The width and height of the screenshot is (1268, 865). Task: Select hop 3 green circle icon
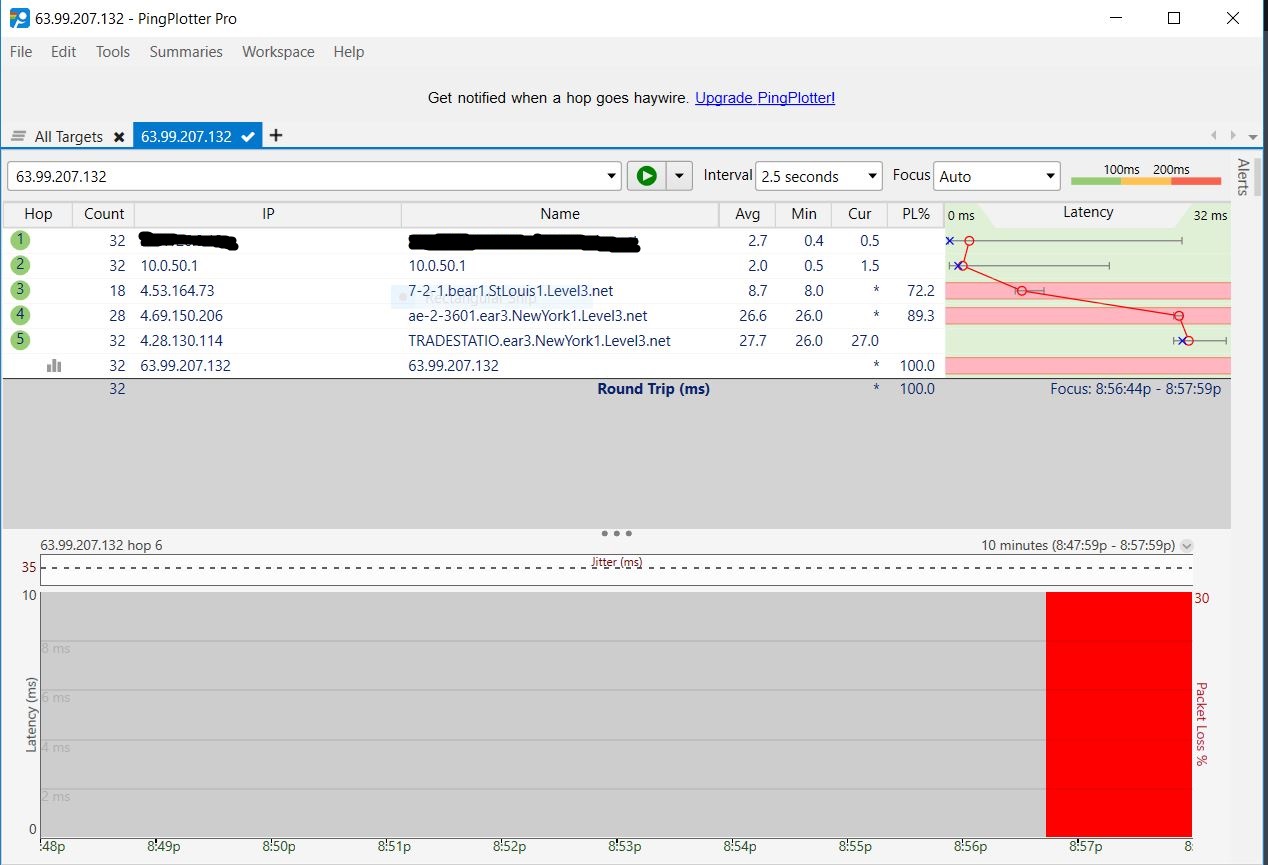pyautogui.click(x=21, y=290)
